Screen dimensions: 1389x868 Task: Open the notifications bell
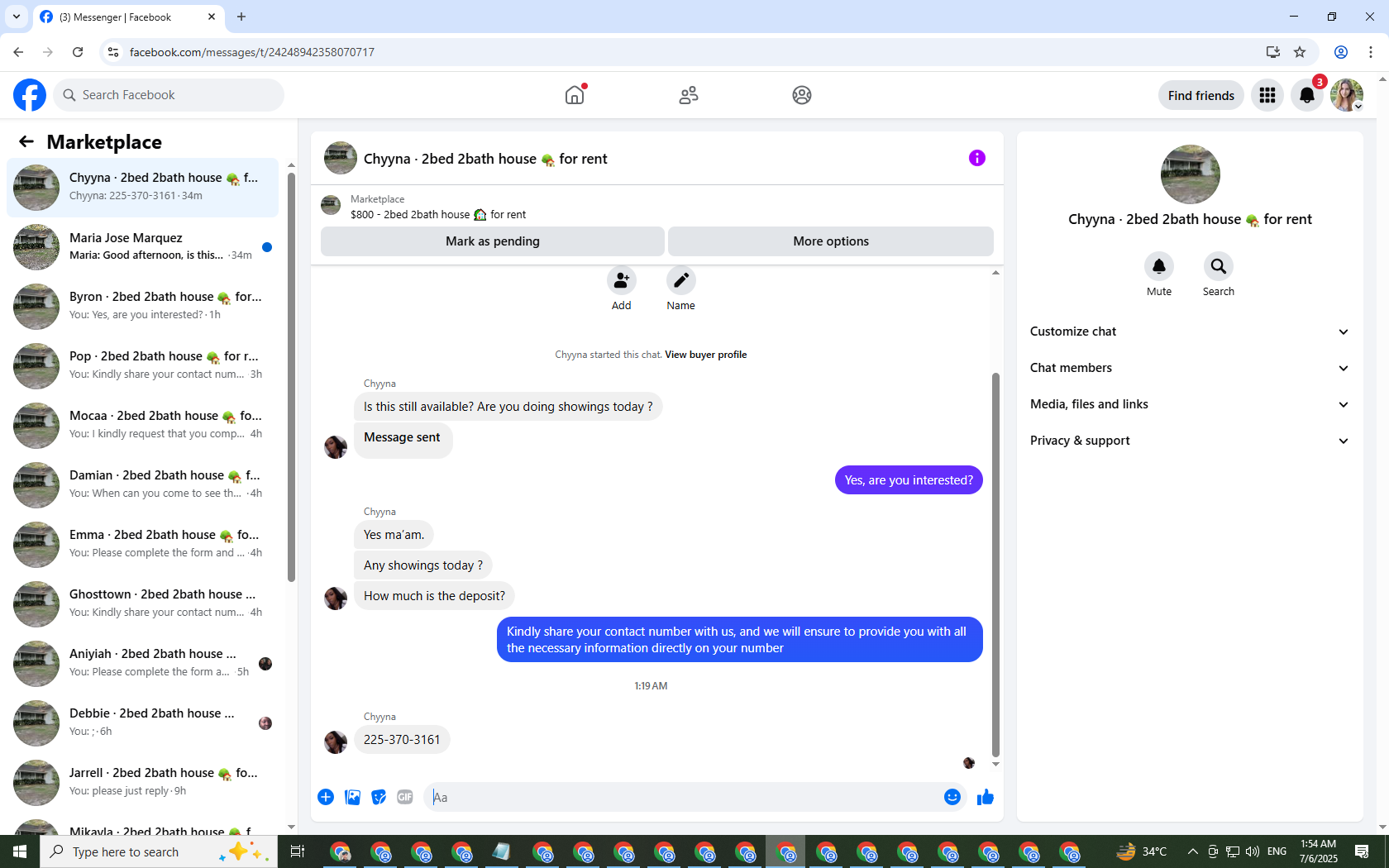[x=1307, y=95]
